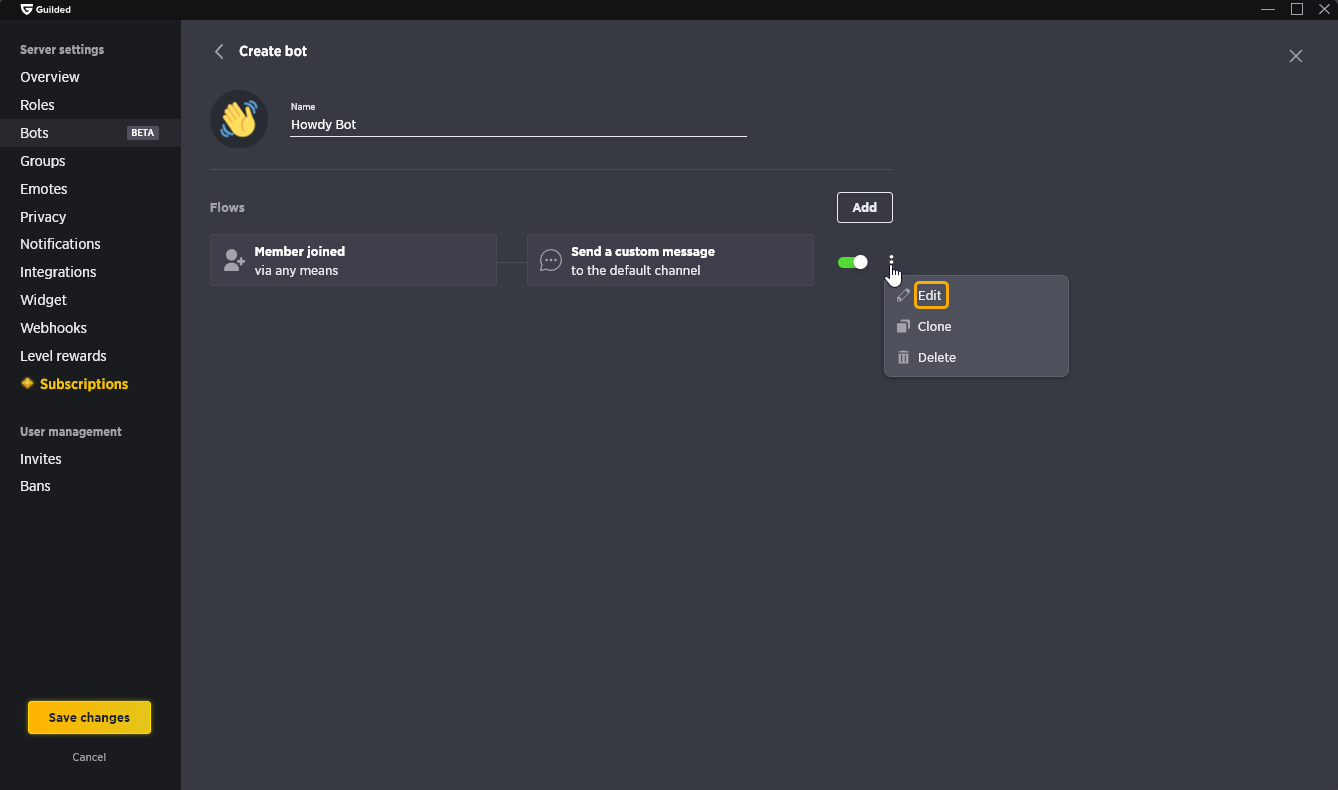This screenshot has width=1338, height=790.
Task: Click the Flows section label
Action: tap(227, 208)
